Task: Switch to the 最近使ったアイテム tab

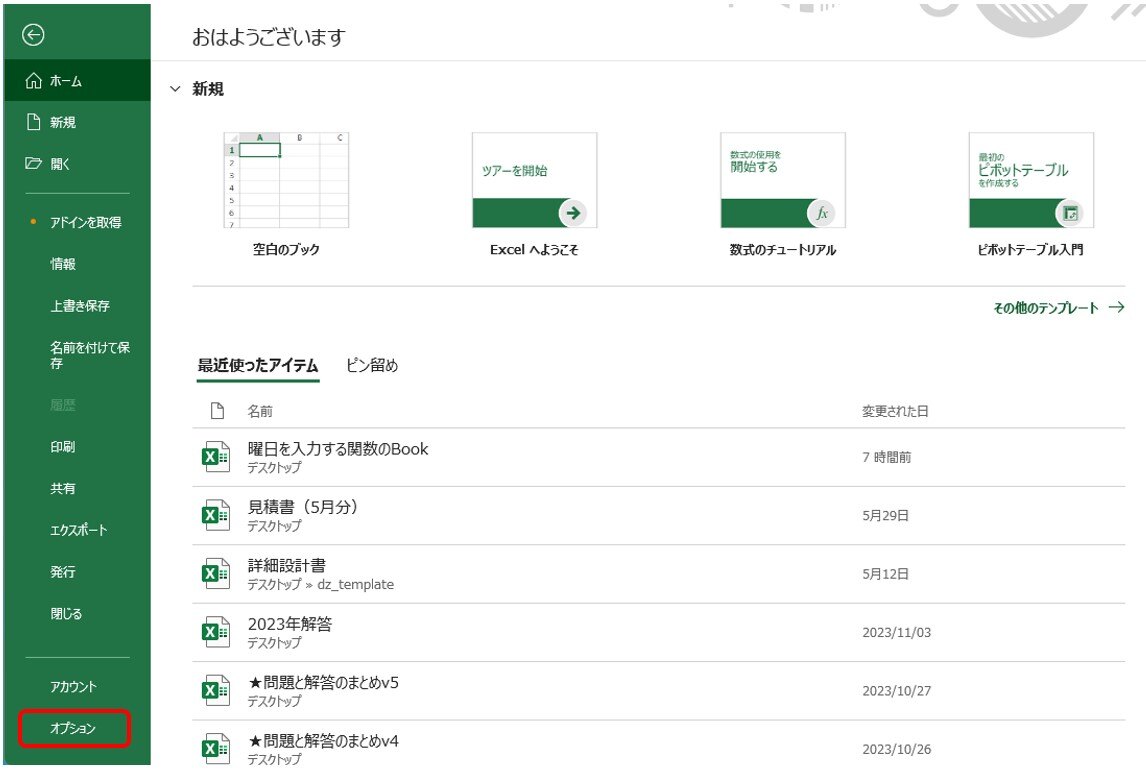Action: pos(258,365)
